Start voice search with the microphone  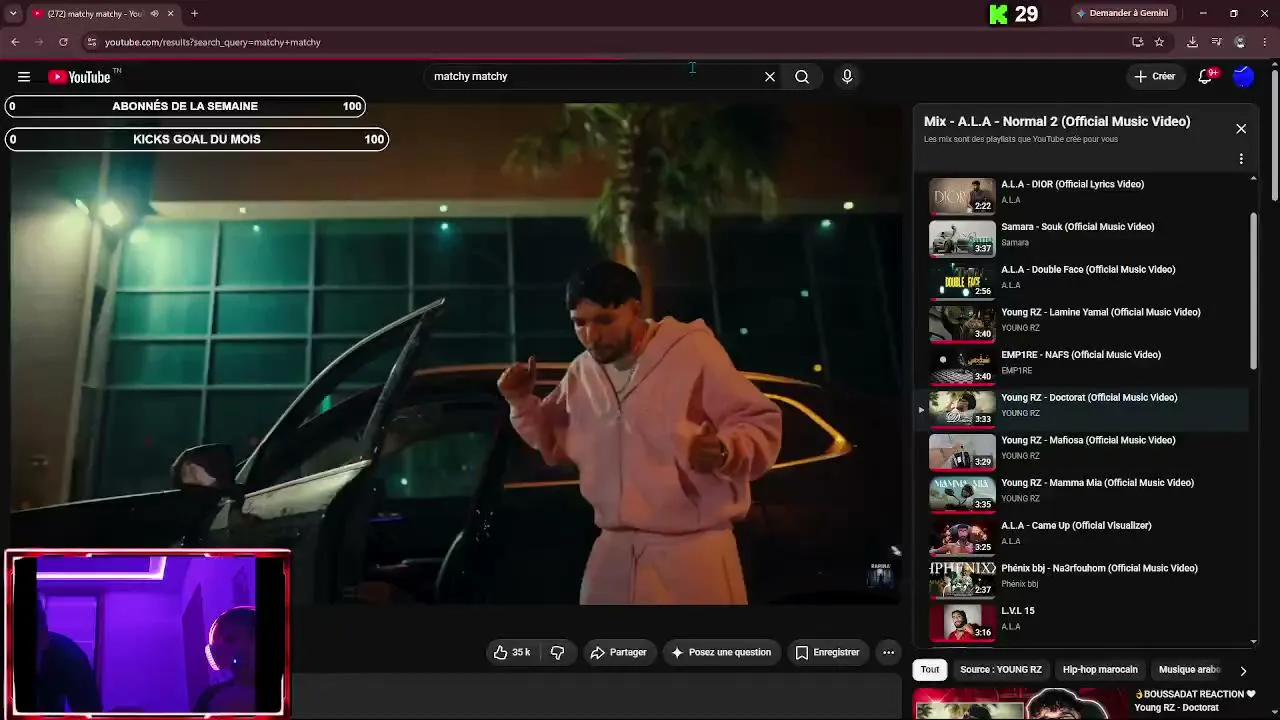(x=847, y=77)
